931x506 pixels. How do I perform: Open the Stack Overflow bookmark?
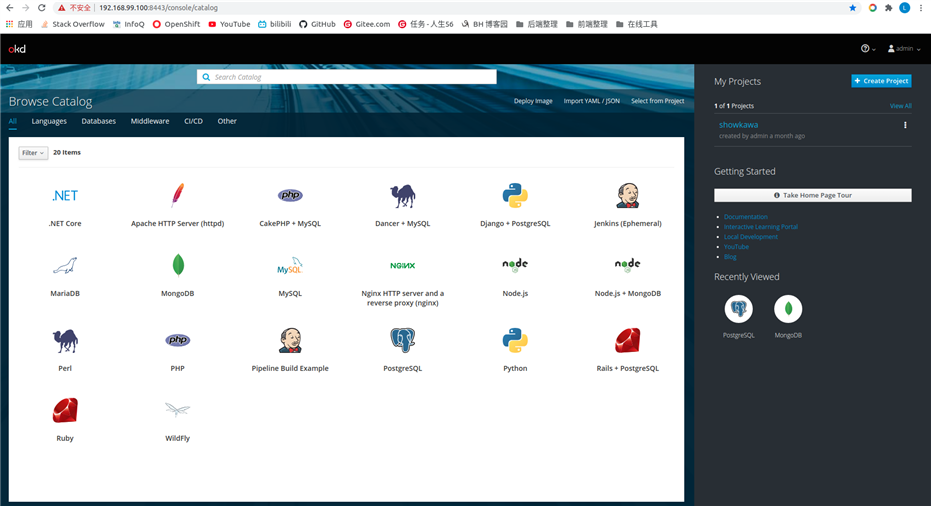pos(72,24)
